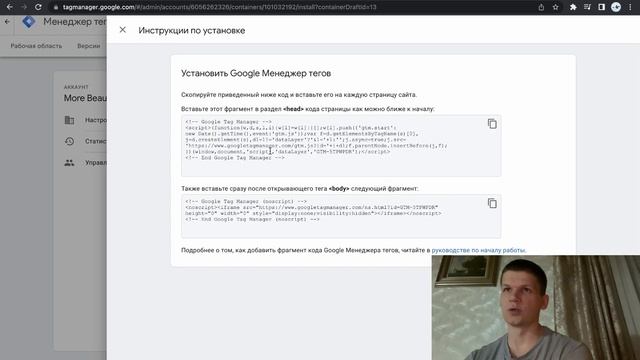Click the browser back arrow
The width and height of the screenshot is (640, 360).
pyautogui.click(x=9, y=7)
